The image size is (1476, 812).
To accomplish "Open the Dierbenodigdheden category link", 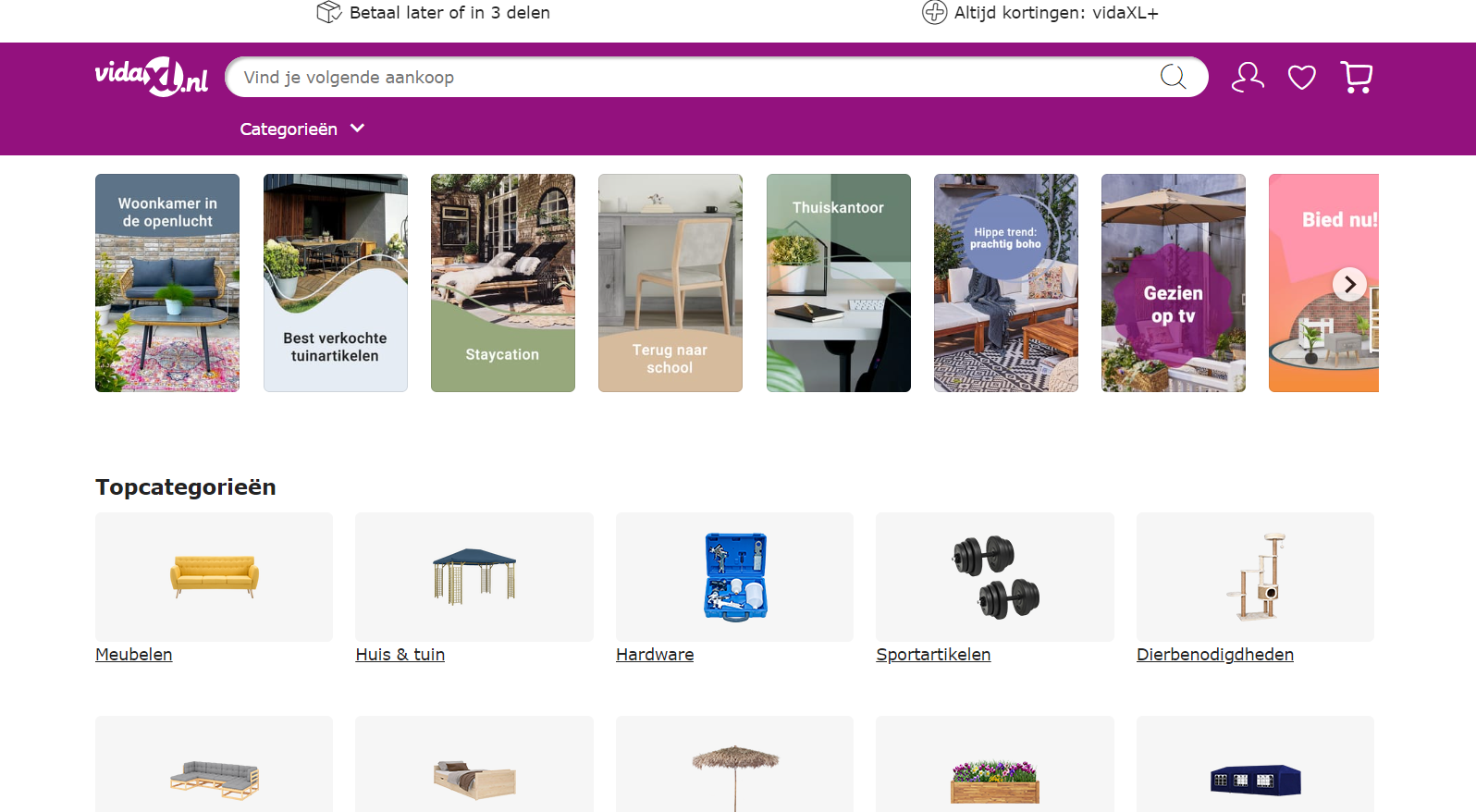I will tap(1215, 654).
